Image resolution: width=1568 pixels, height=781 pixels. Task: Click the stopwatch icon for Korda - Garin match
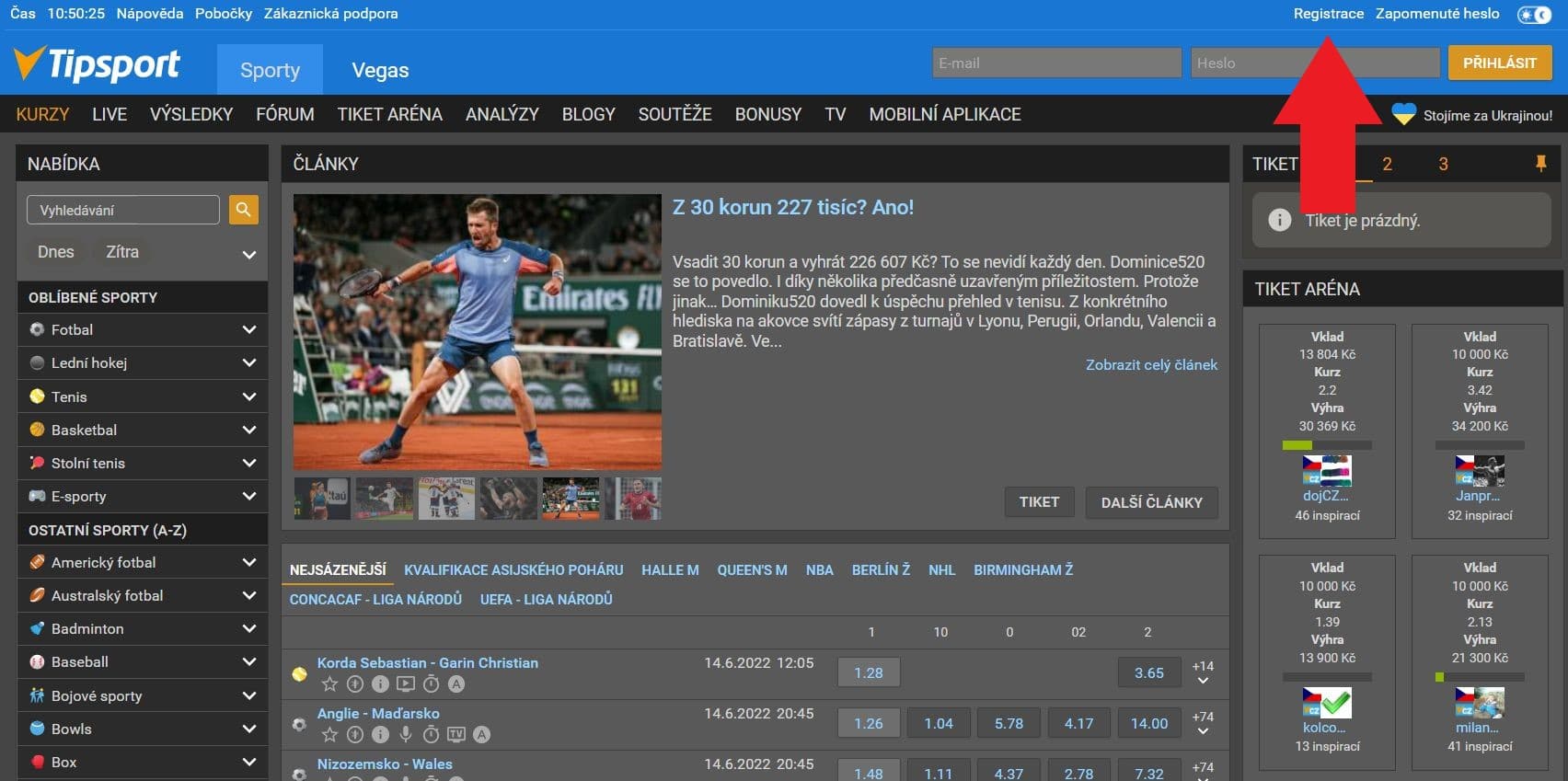click(x=431, y=684)
